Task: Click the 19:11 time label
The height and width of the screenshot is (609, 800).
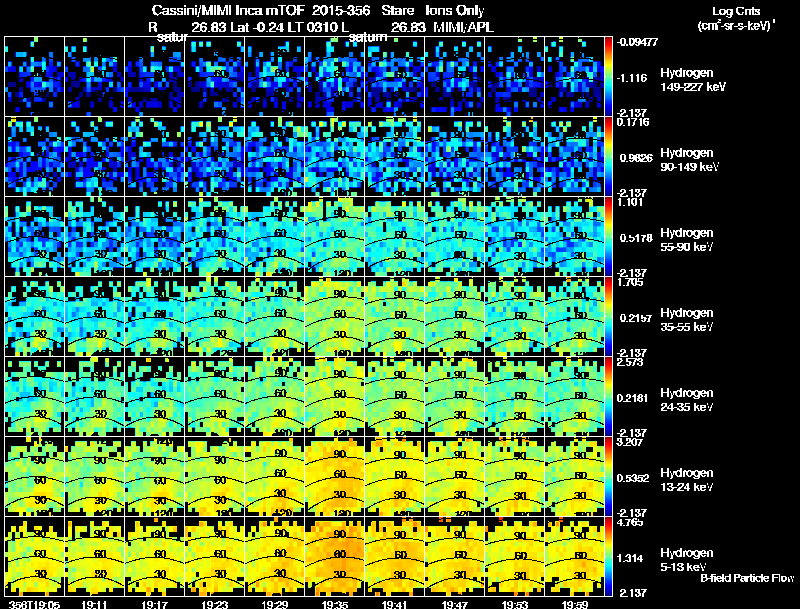Action: (x=94, y=604)
